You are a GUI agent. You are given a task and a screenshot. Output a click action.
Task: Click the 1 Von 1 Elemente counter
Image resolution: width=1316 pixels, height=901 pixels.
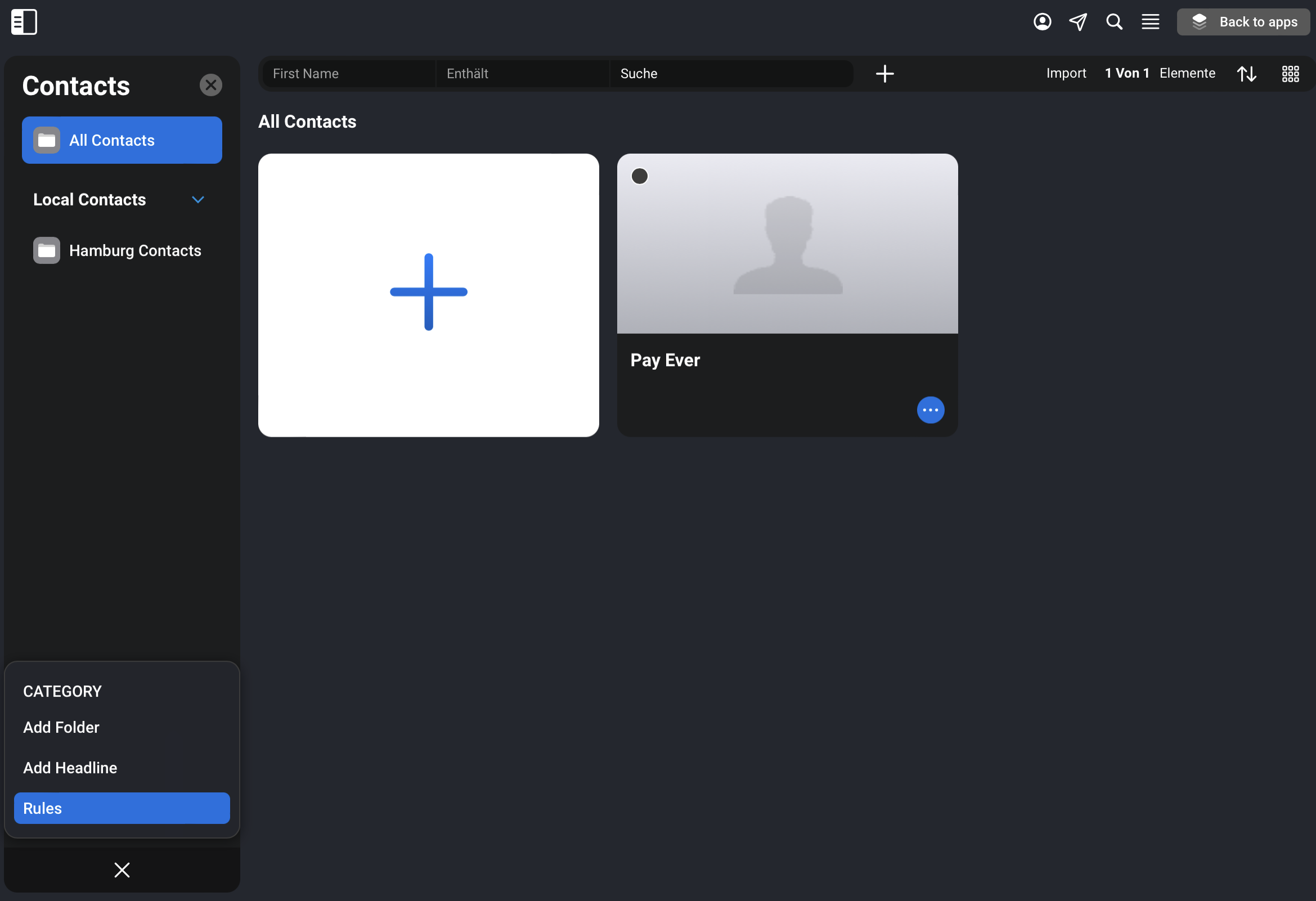pos(1160,73)
